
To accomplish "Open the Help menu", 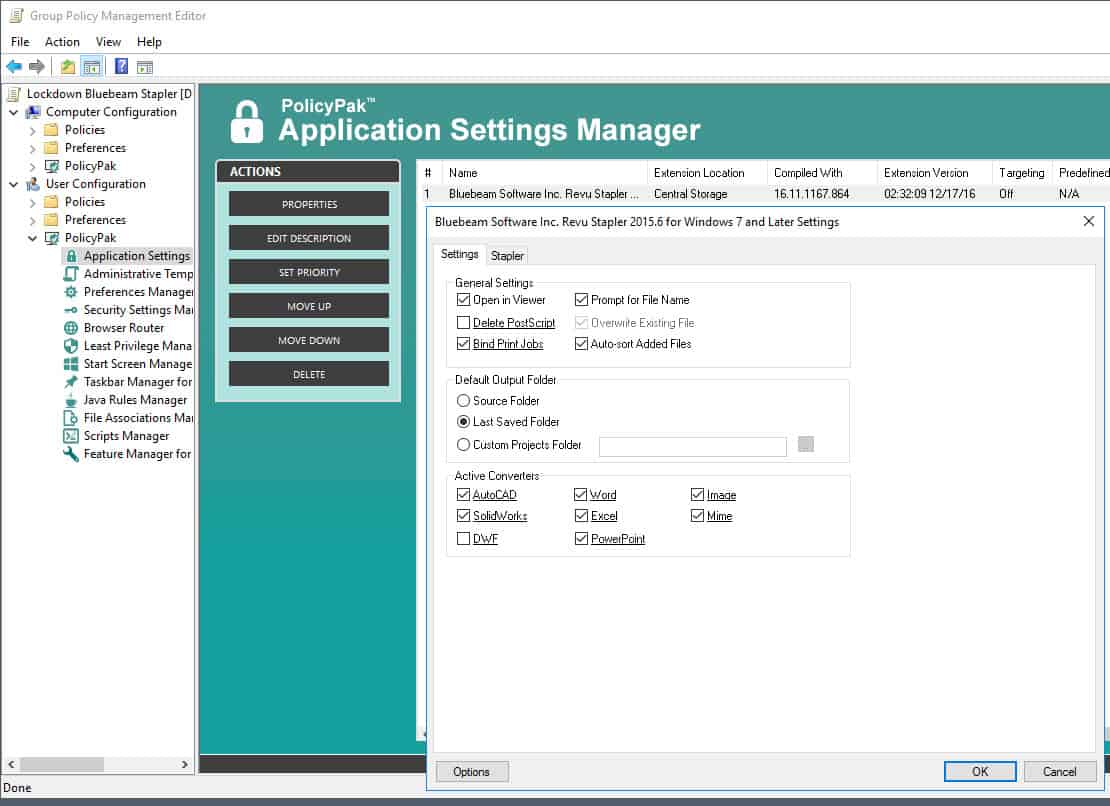I will pos(149,42).
